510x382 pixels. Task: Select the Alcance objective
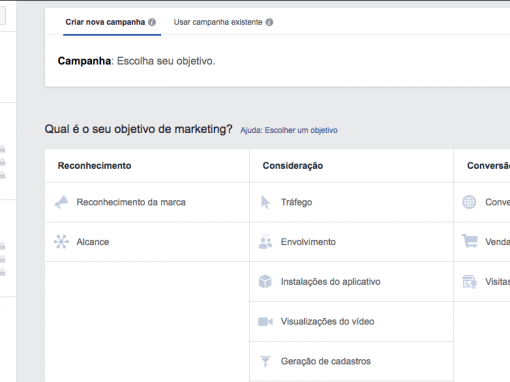click(x=147, y=242)
